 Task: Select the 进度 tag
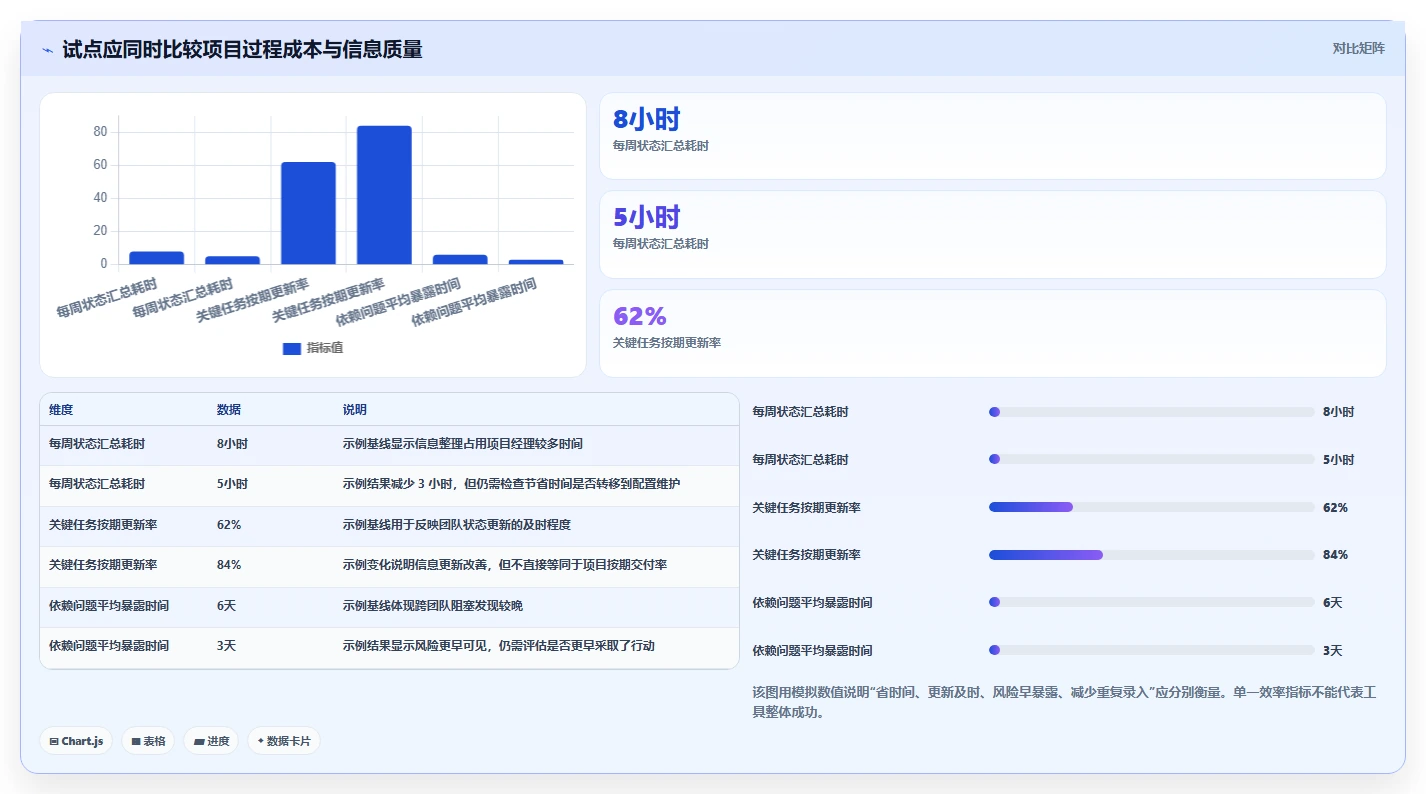click(x=211, y=741)
